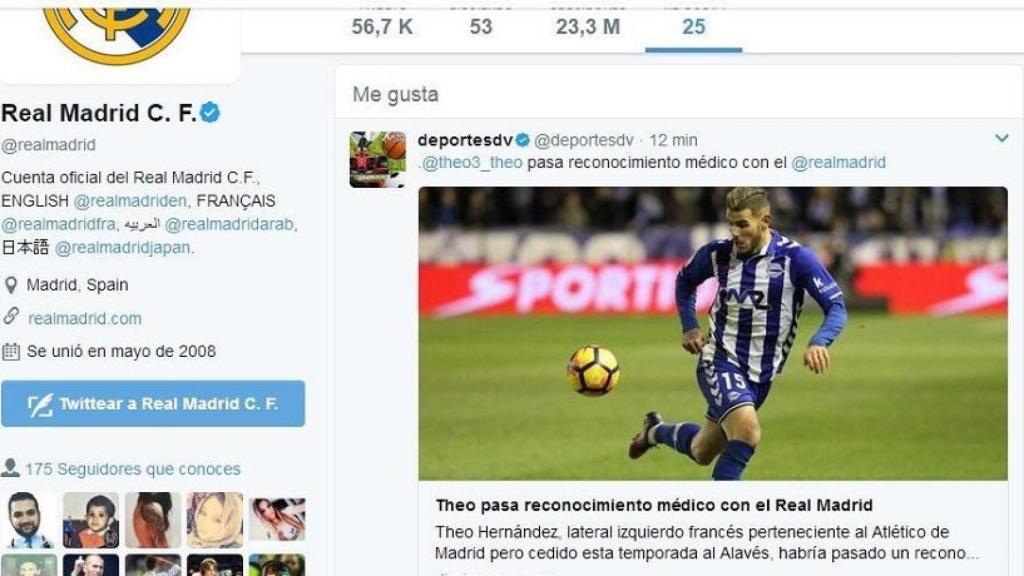Open the @realmadriden mention link
The height and width of the screenshot is (576, 1024).
[130, 201]
